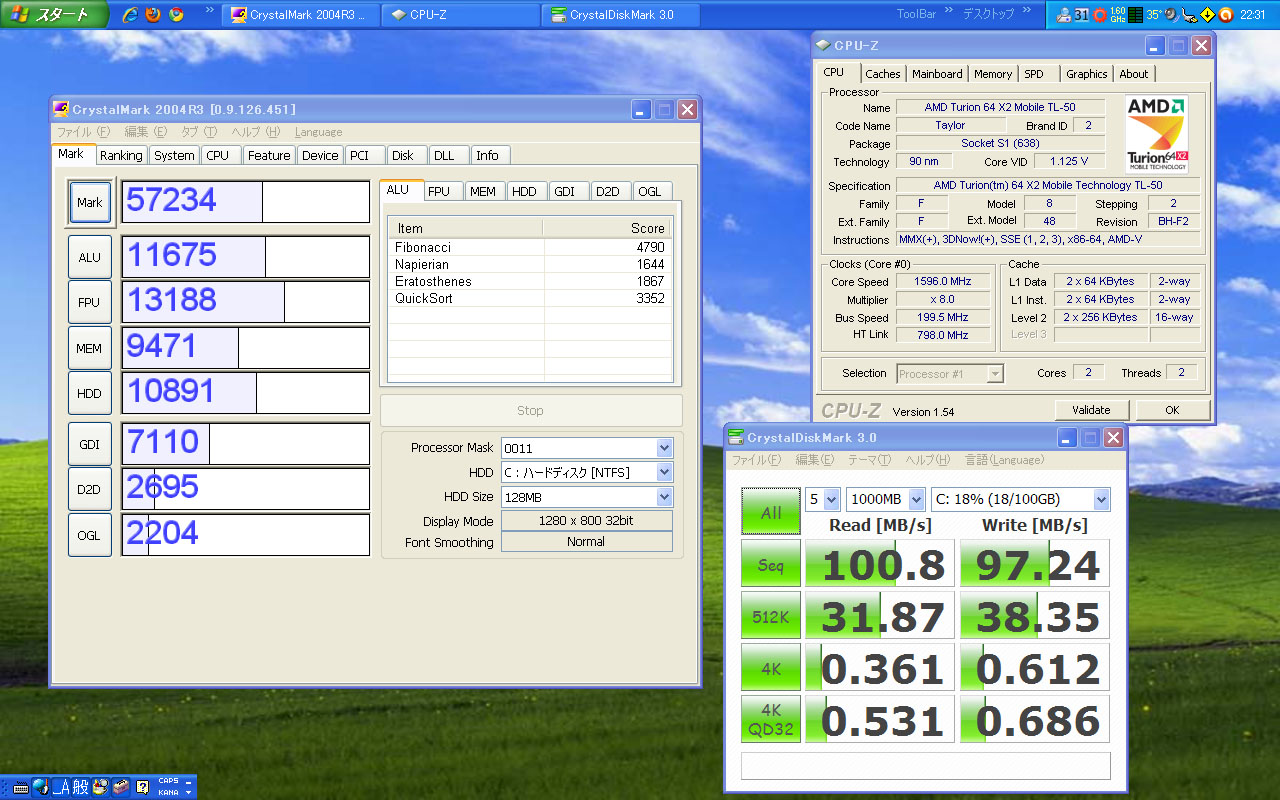Viewport: 1280px width, 800px height.
Task: Open the About tab in CPU-Z
Action: (x=1134, y=74)
